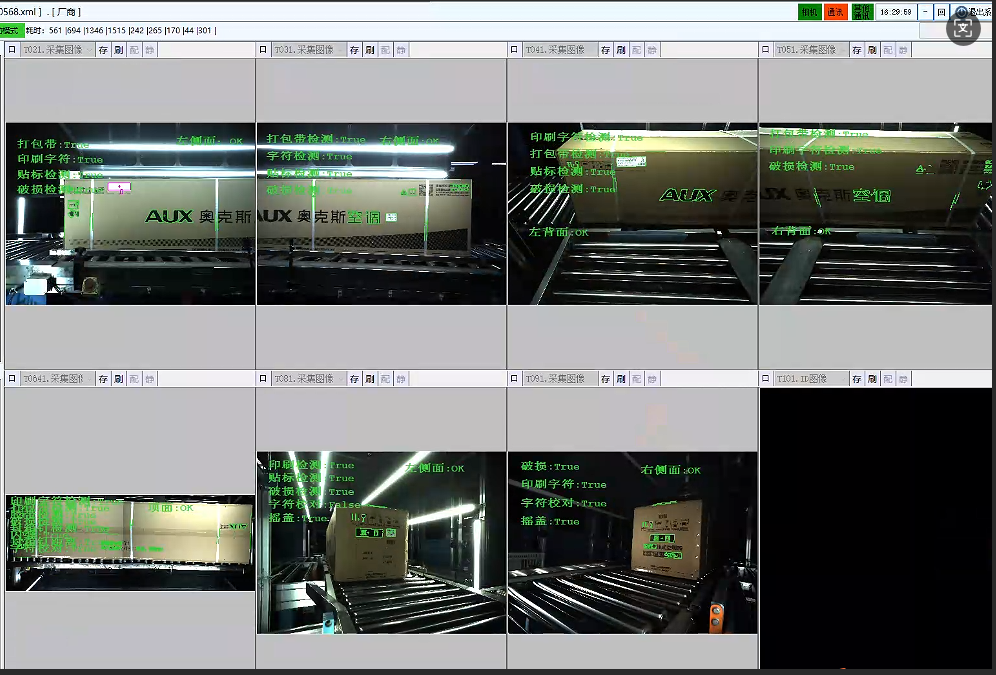The image size is (996, 675).
Task: Click the 存 save icon in T041 panel
Action: pyautogui.click(x=605, y=50)
